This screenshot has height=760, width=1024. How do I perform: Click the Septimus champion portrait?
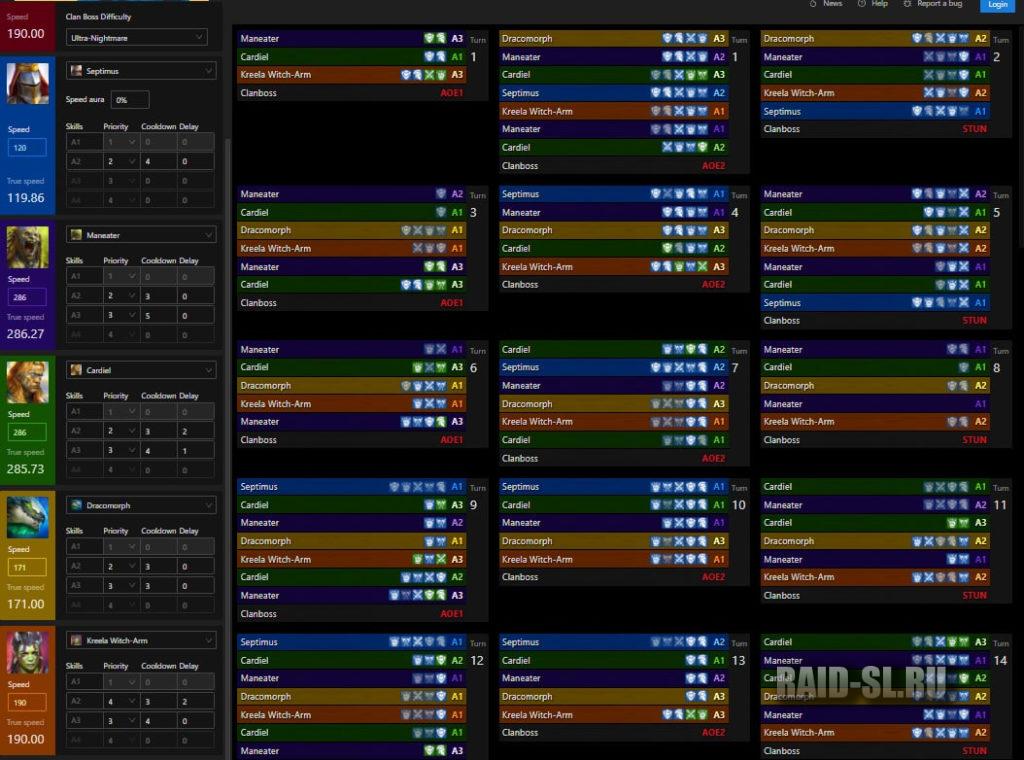tap(27, 84)
